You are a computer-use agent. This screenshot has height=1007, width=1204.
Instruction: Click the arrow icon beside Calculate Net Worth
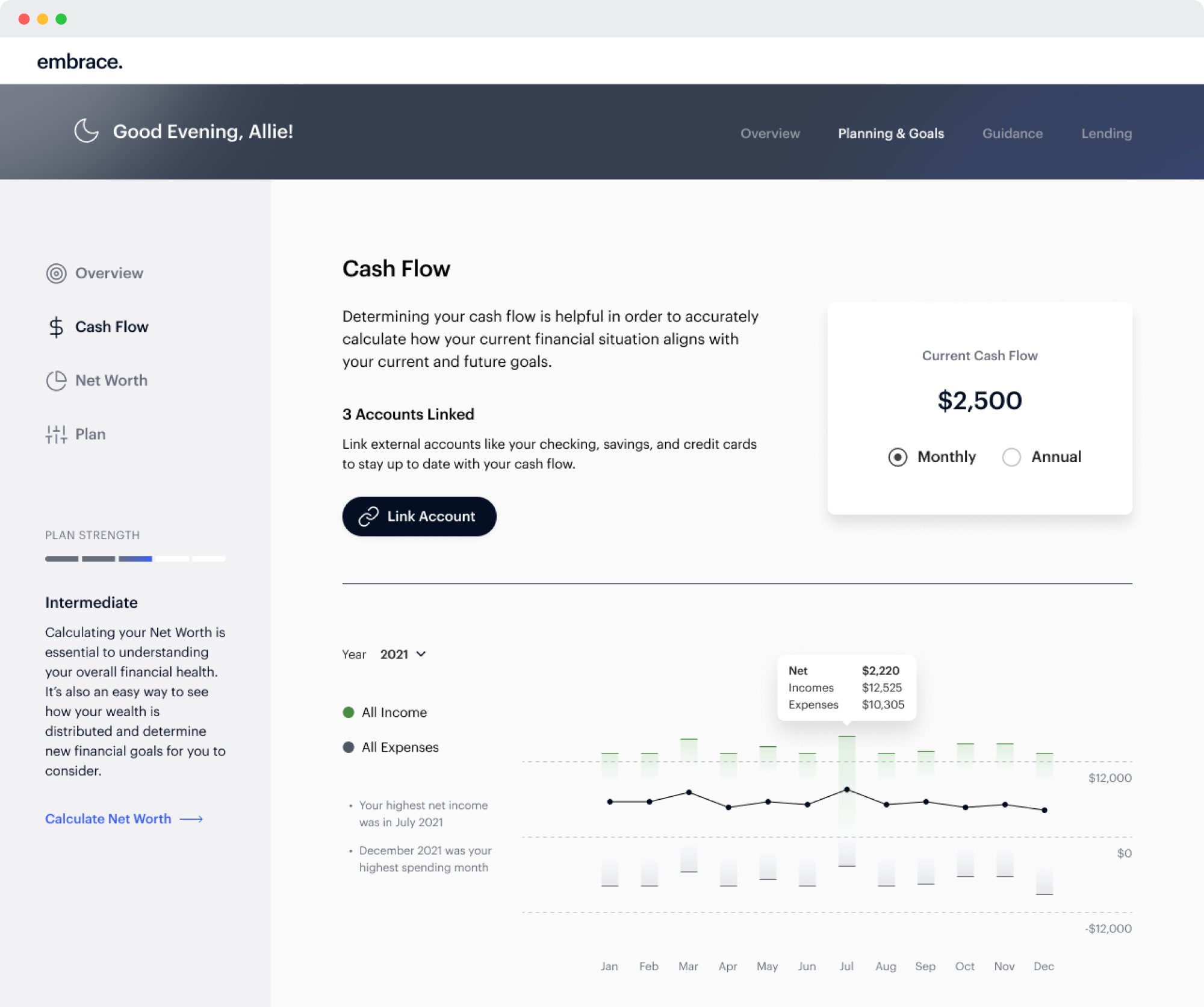click(x=191, y=819)
